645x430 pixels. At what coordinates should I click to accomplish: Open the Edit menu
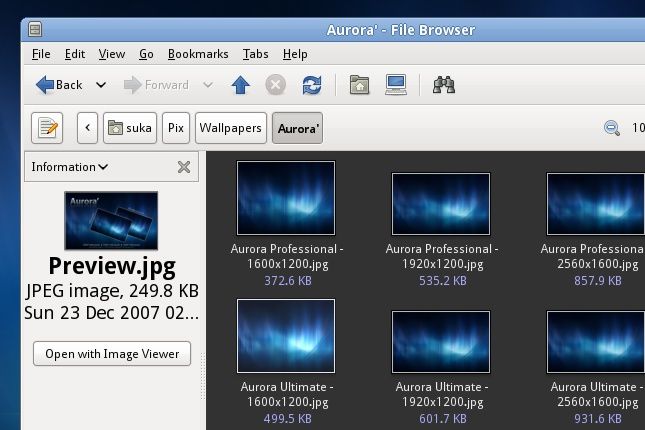point(75,54)
